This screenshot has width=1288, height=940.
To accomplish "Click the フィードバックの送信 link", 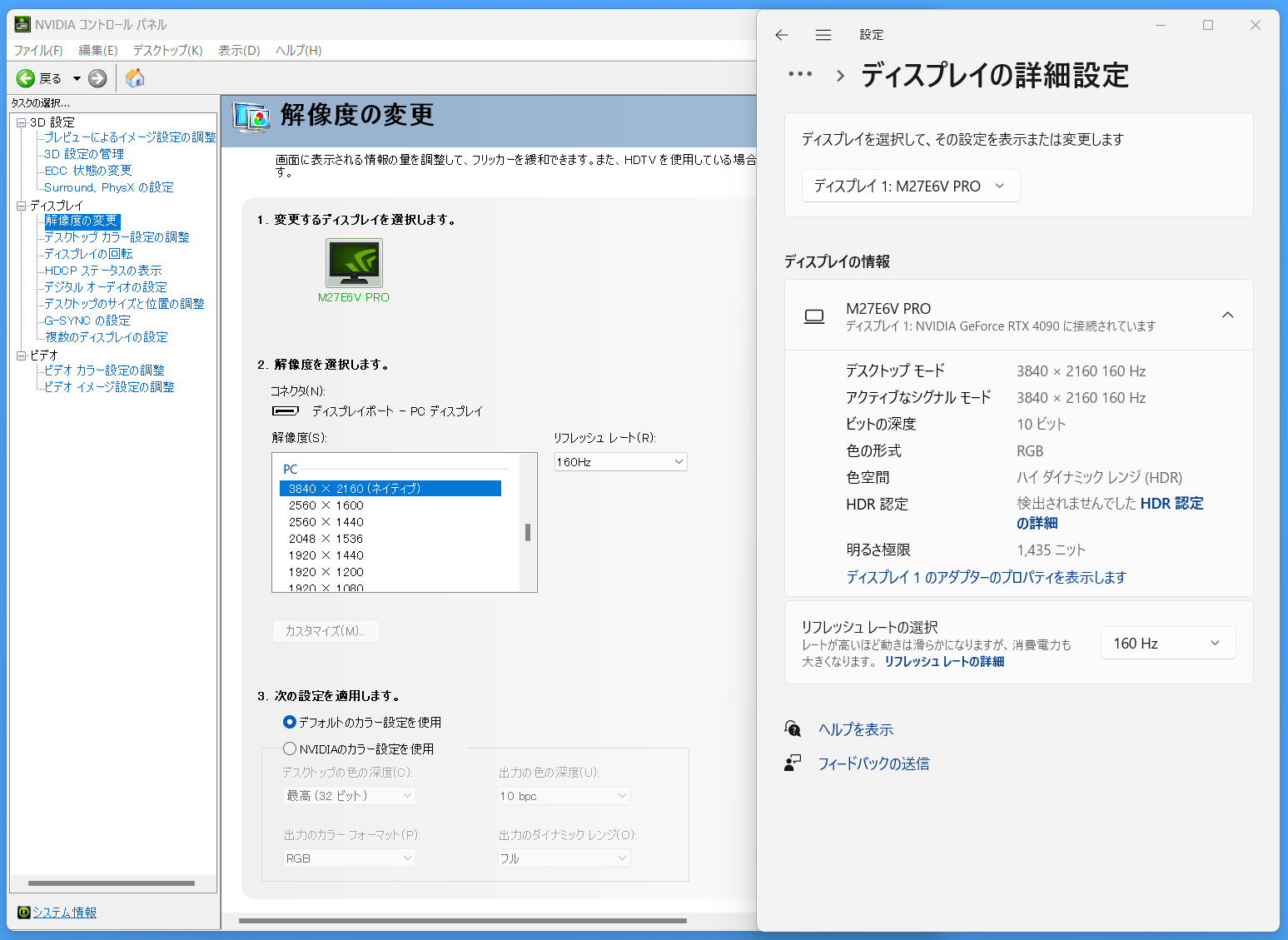I will tap(873, 763).
